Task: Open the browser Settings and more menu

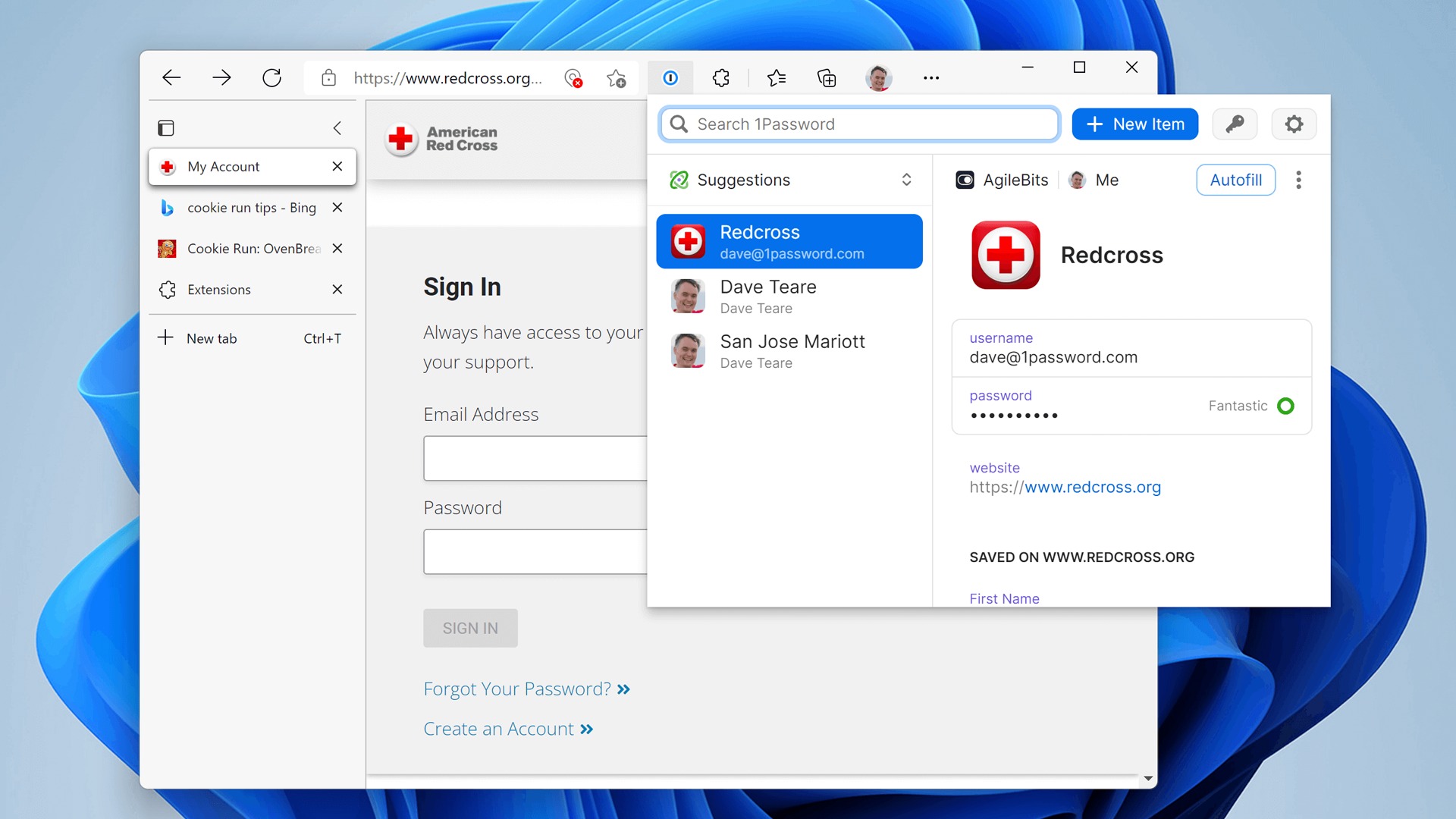Action: coord(931,77)
